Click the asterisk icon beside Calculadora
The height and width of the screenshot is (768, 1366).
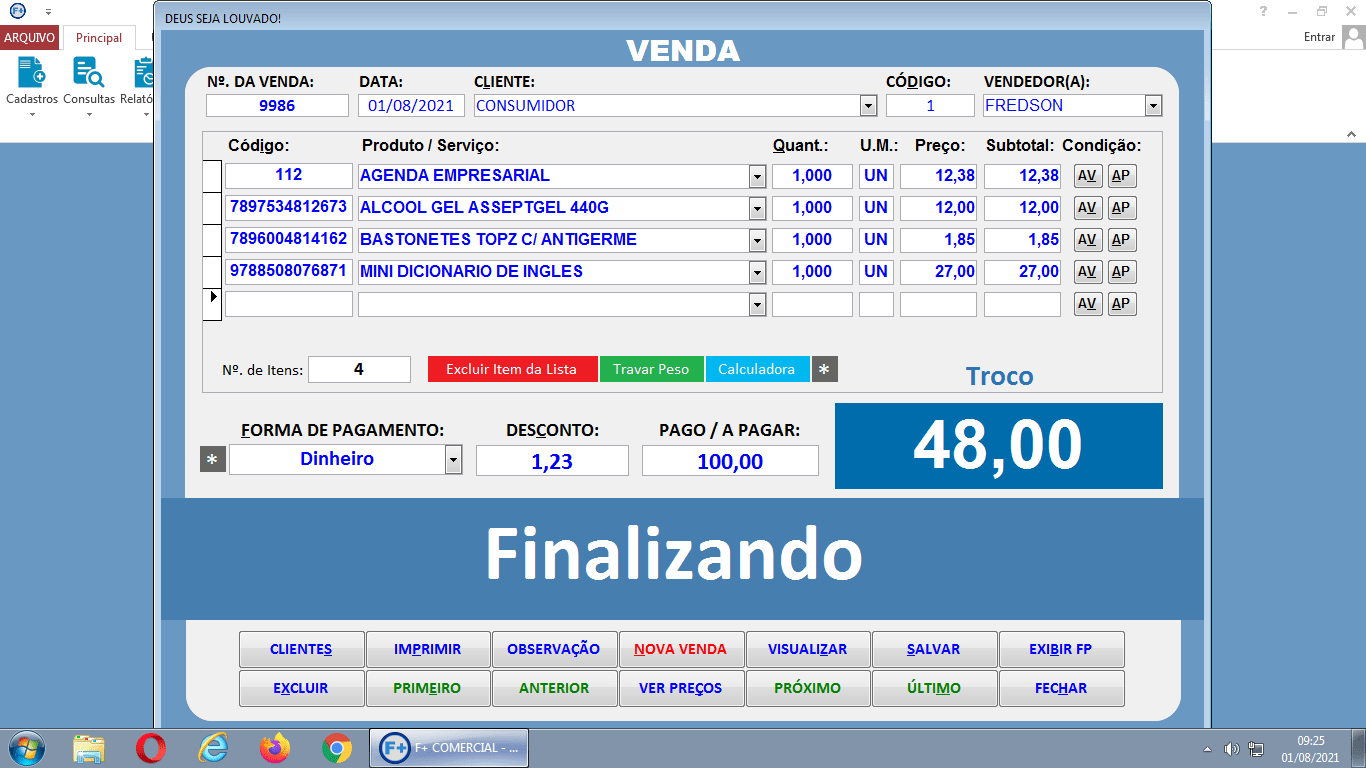(x=824, y=368)
